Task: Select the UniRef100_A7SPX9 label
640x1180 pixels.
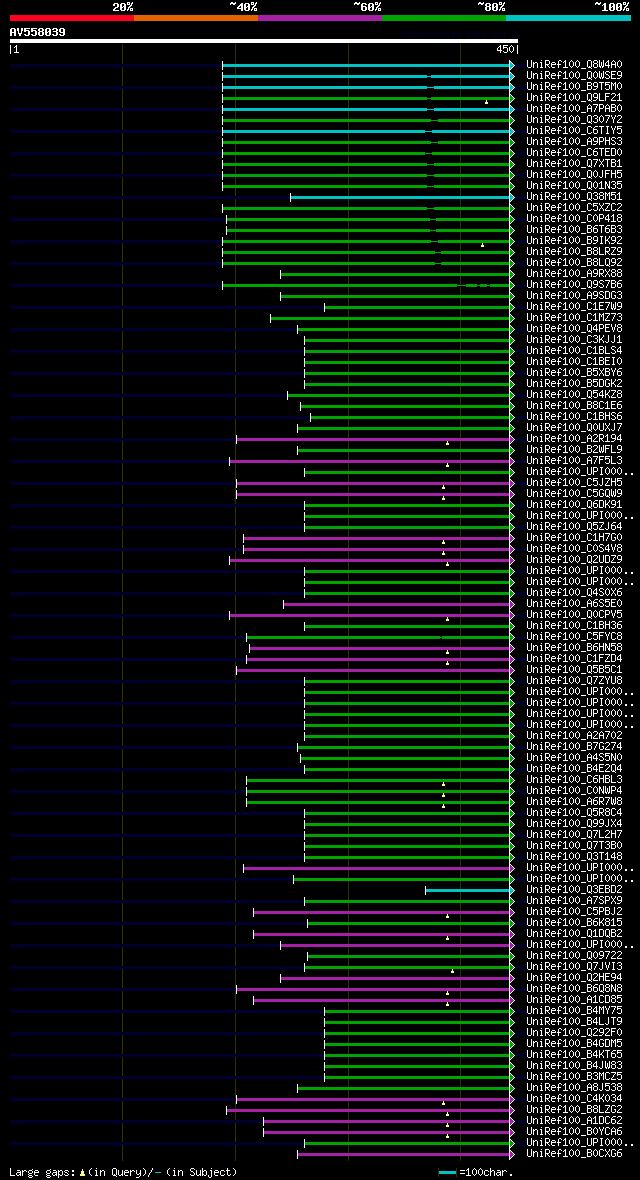Action: pyautogui.click(x=574, y=901)
